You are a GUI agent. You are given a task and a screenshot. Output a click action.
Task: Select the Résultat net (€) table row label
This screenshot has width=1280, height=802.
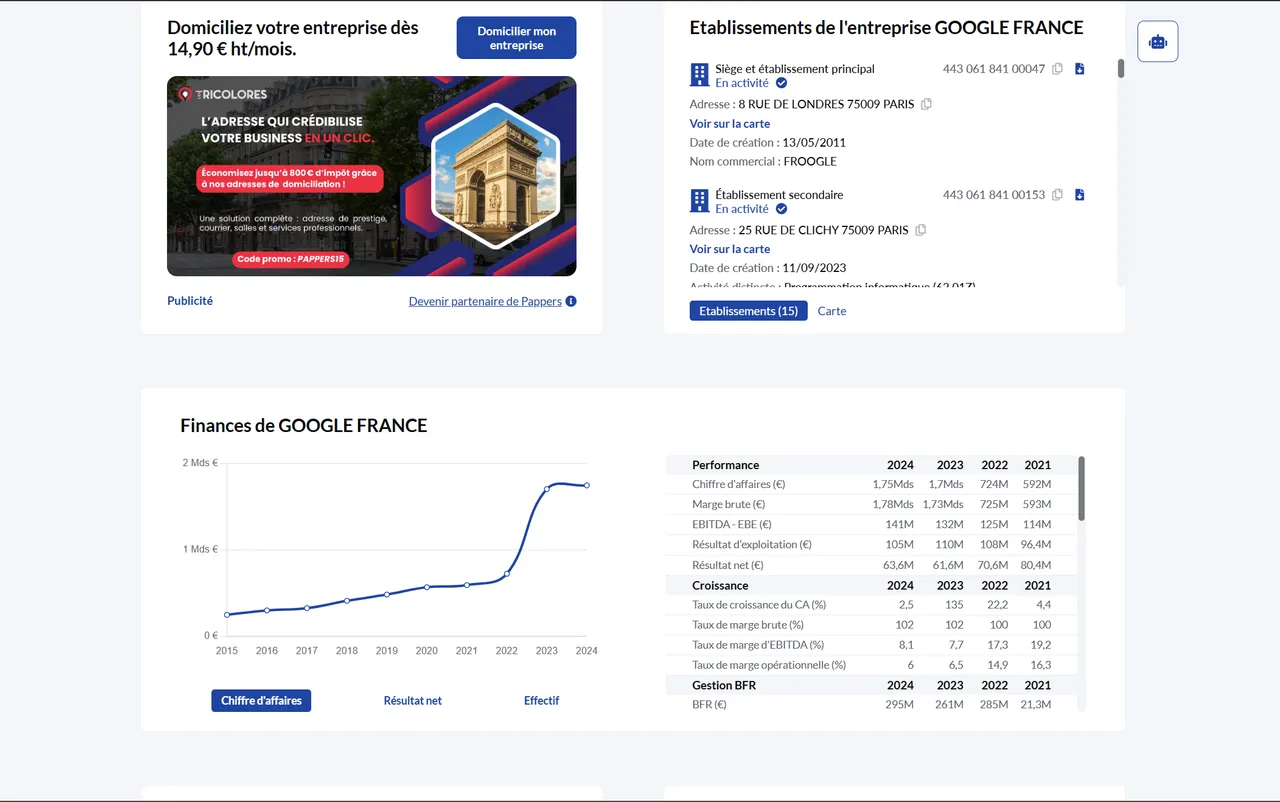pos(728,566)
